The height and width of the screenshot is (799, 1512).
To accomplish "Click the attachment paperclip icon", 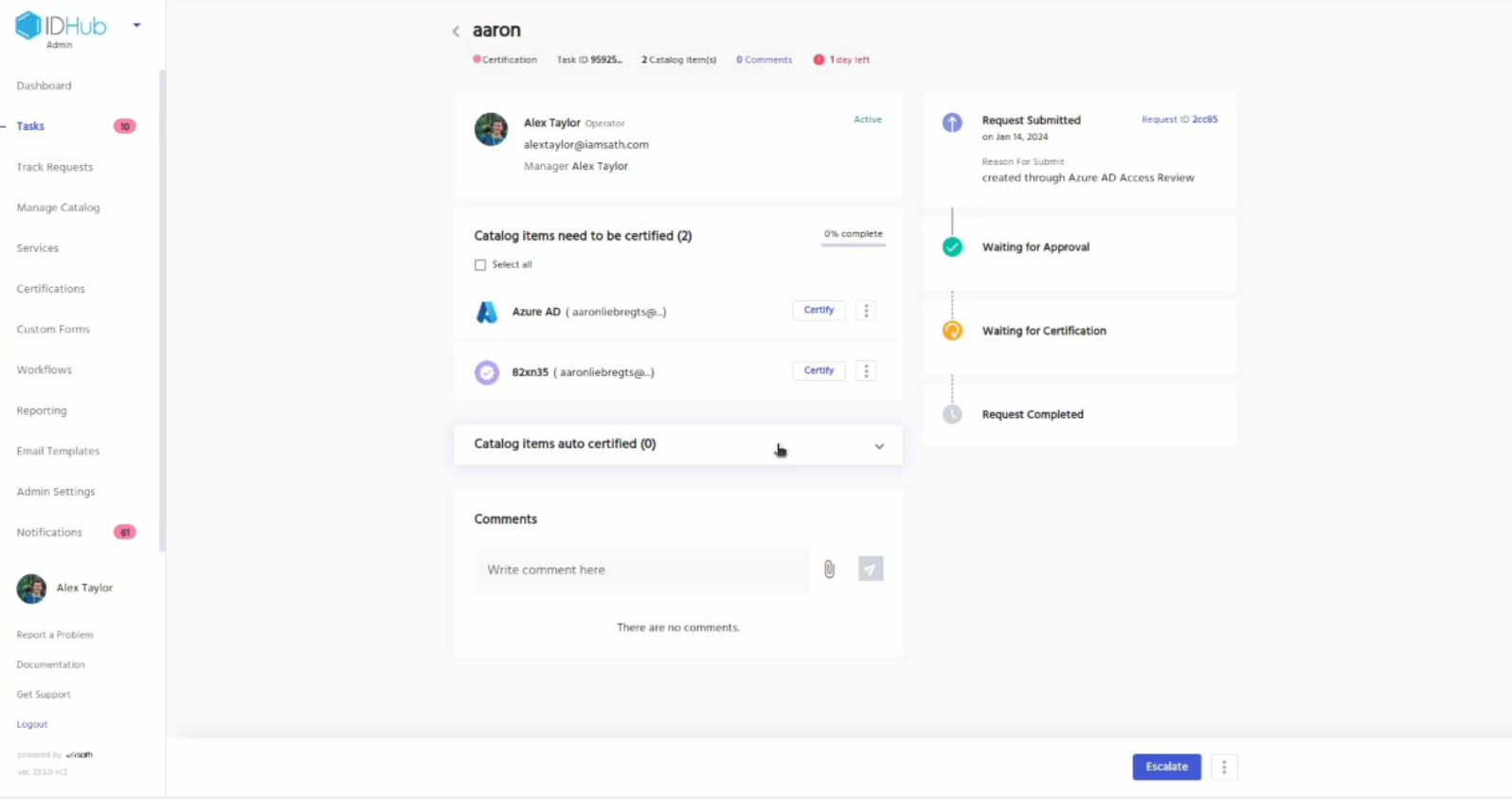I will point(829,570).
